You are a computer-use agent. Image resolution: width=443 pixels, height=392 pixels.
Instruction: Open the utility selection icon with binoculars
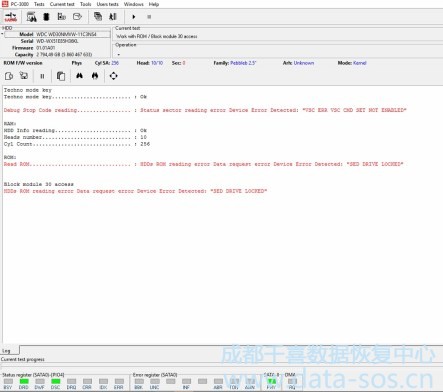pyautogui.click(x=31, y=17)
